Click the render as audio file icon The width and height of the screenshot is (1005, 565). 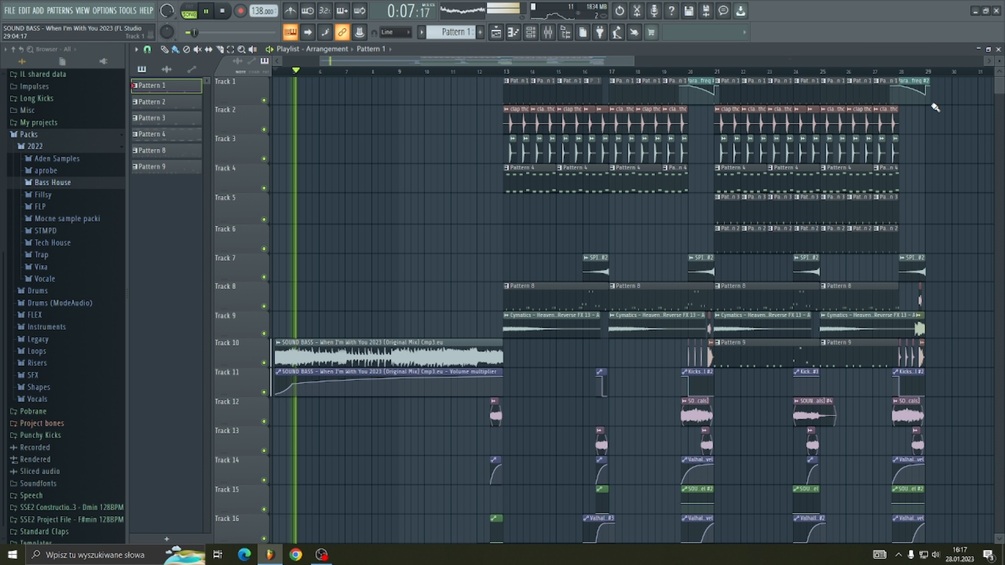click(706, 11)
